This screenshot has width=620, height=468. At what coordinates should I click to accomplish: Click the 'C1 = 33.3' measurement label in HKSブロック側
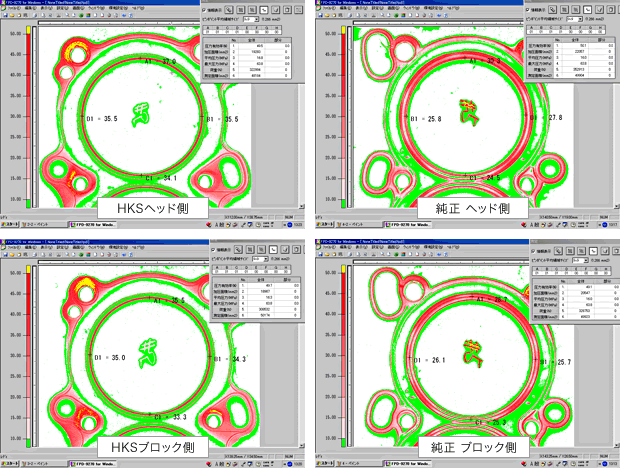pos(170,417)
